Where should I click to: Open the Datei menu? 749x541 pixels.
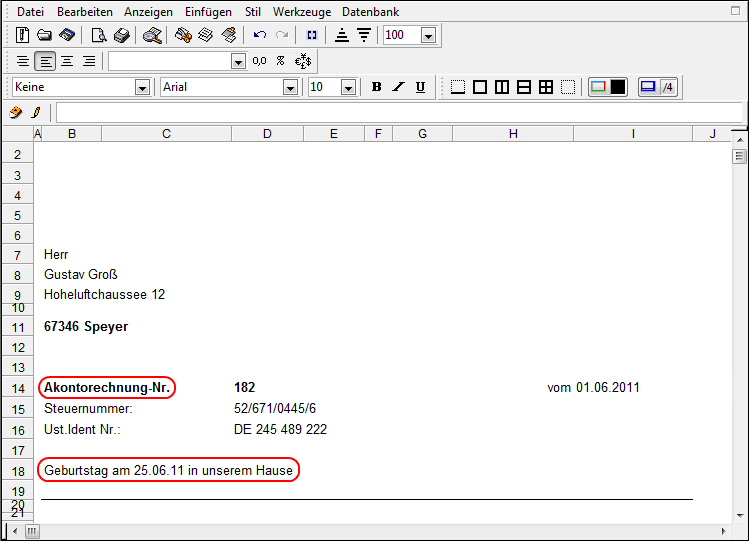tap(31, 12)
